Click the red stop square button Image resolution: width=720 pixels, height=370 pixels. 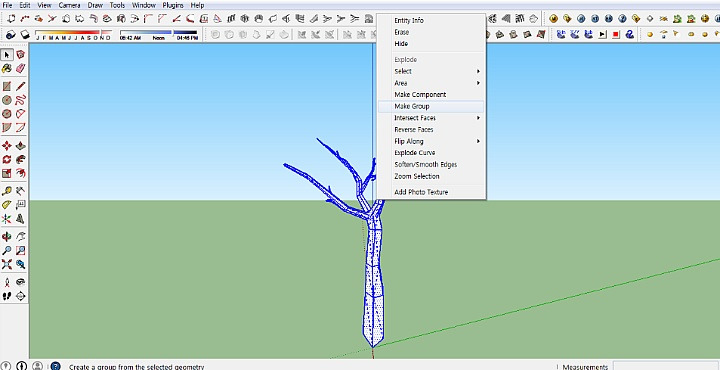[616, 34]
